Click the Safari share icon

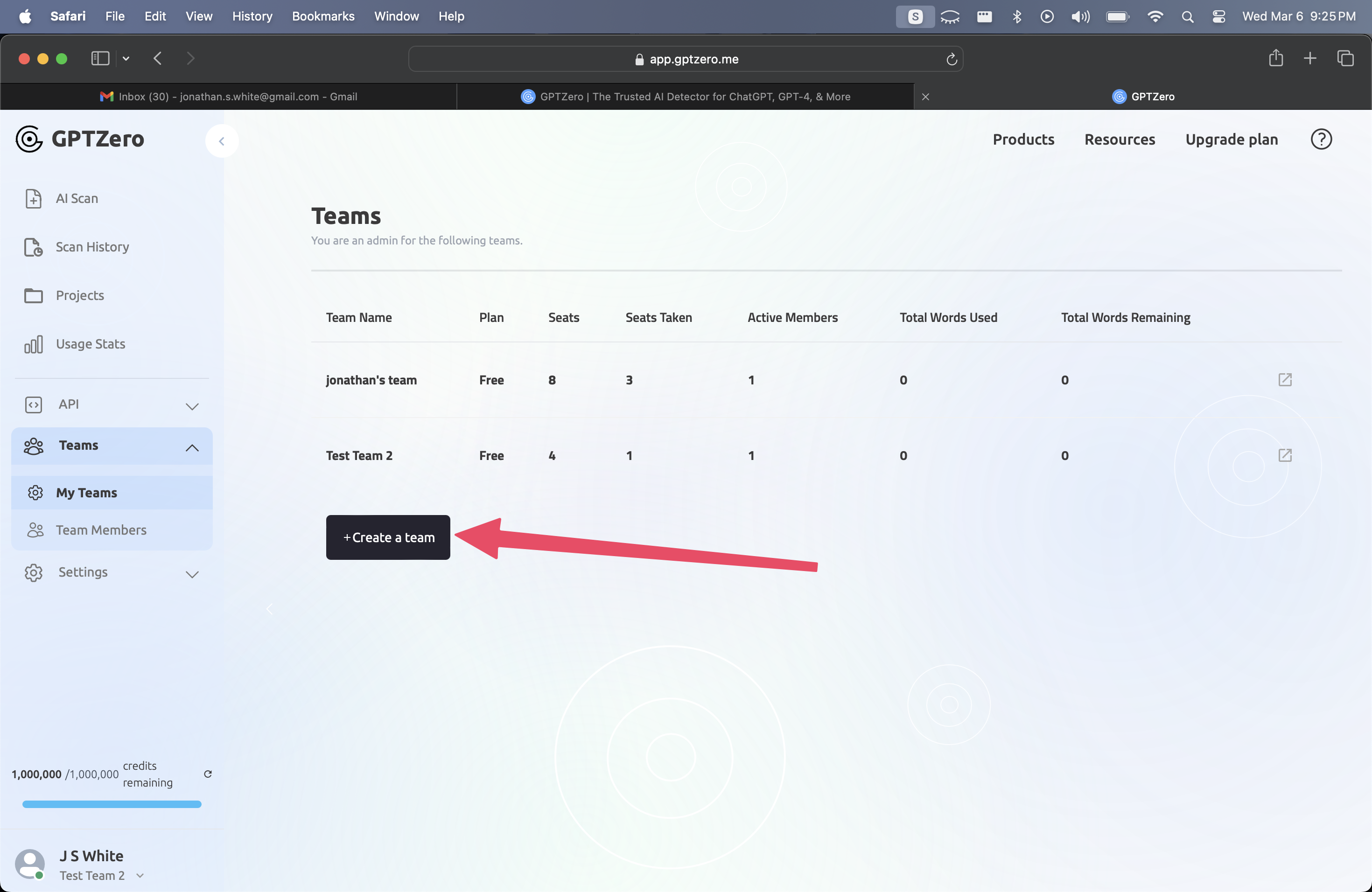(x=1276, y=58)
